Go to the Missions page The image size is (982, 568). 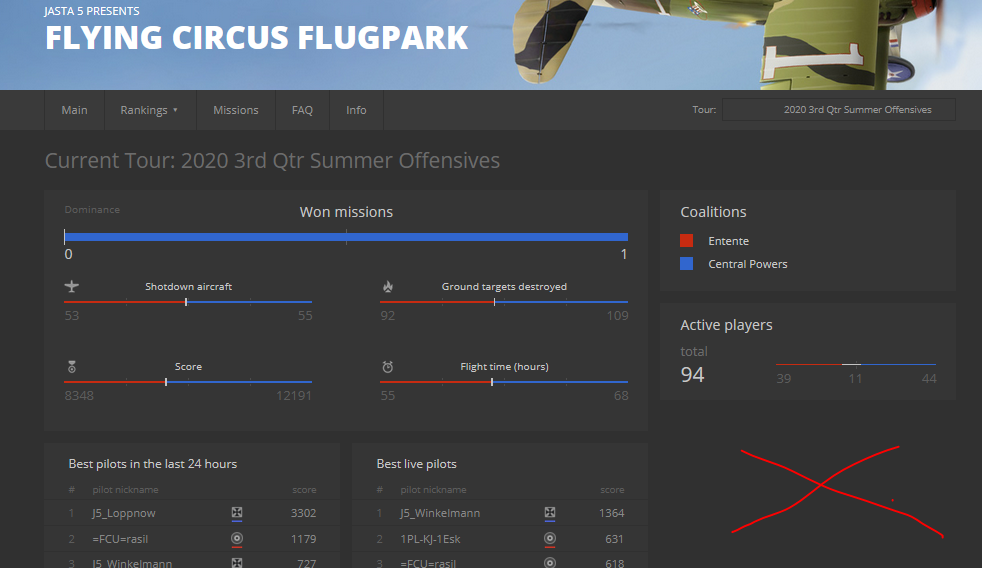tap(235, 110)
